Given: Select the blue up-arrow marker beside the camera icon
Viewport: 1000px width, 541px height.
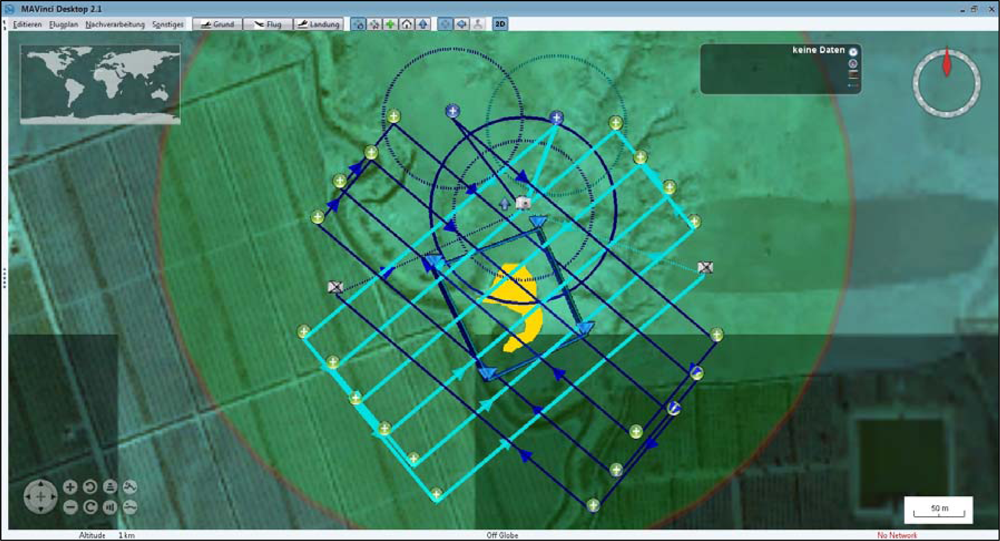Looking at the screenshot, I should click(505, 204).
